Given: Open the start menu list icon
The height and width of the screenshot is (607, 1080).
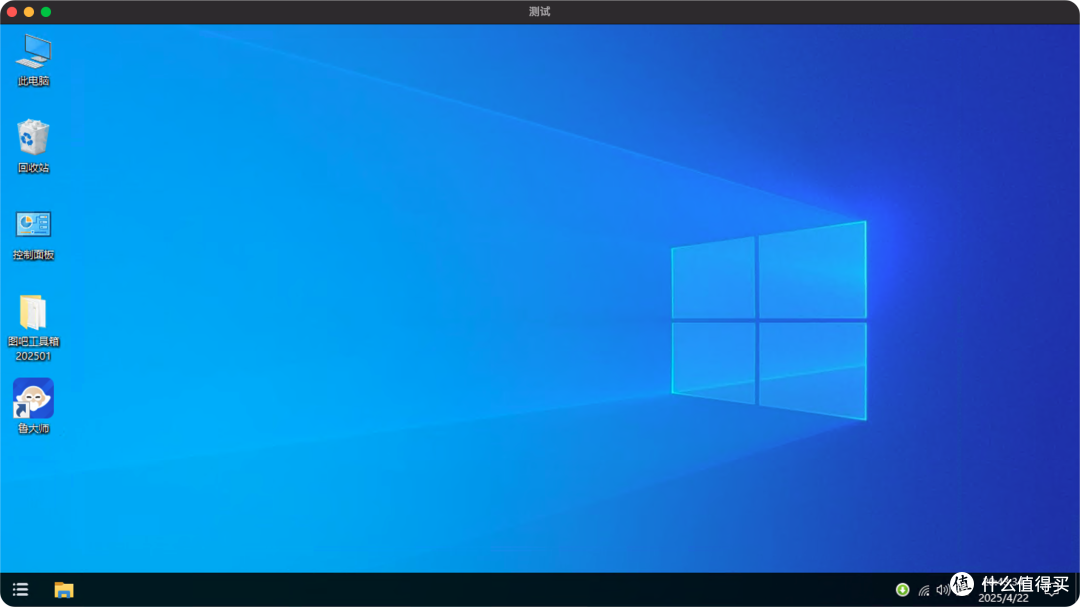Looking at the screenshot, I should pos(21,590).
